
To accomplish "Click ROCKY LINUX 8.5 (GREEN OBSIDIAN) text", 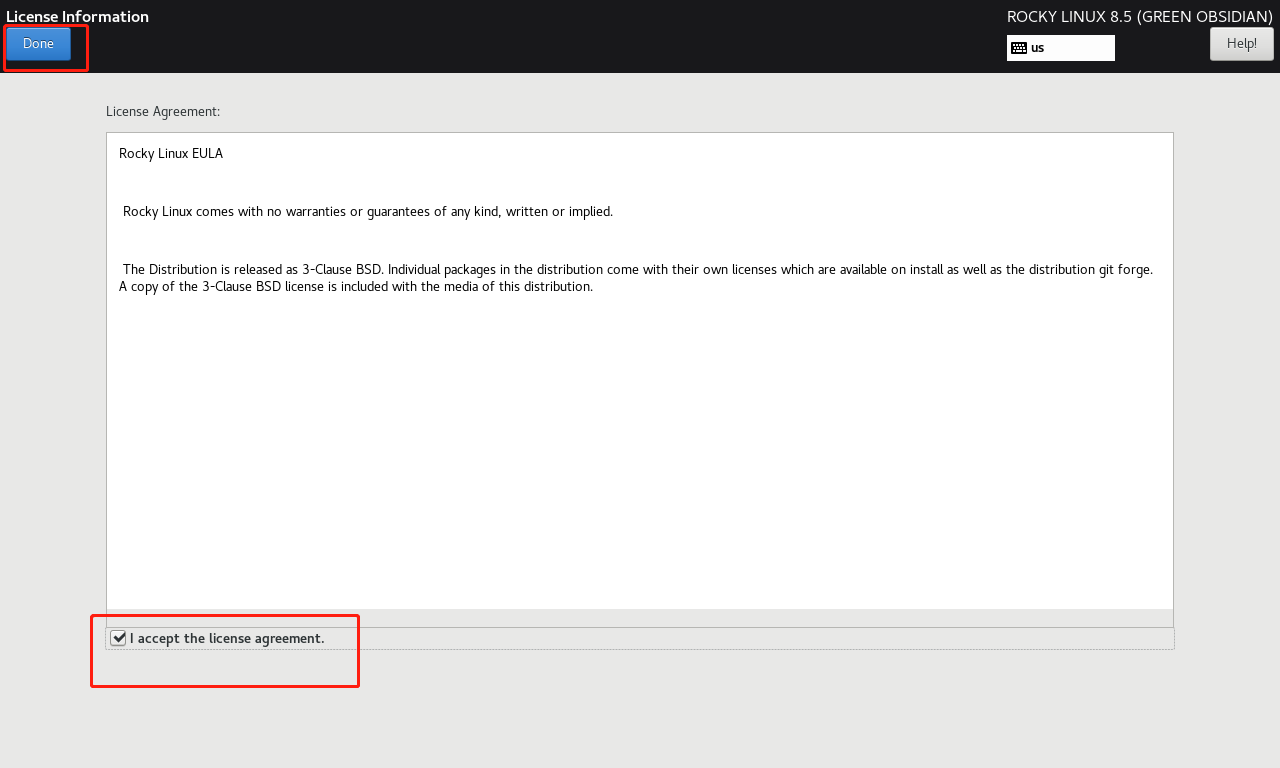I will point(1139,16).
